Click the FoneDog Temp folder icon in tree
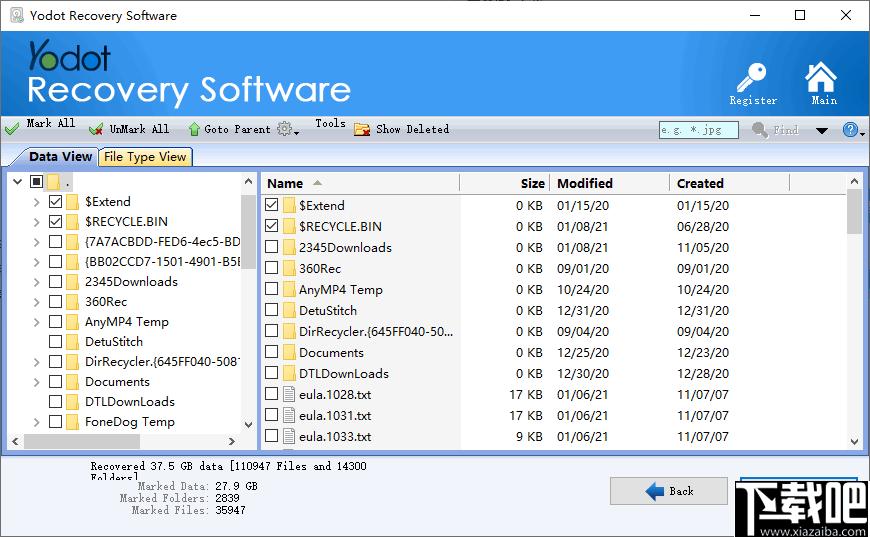This screenshot has width=870, height=537. click(73, 422)
